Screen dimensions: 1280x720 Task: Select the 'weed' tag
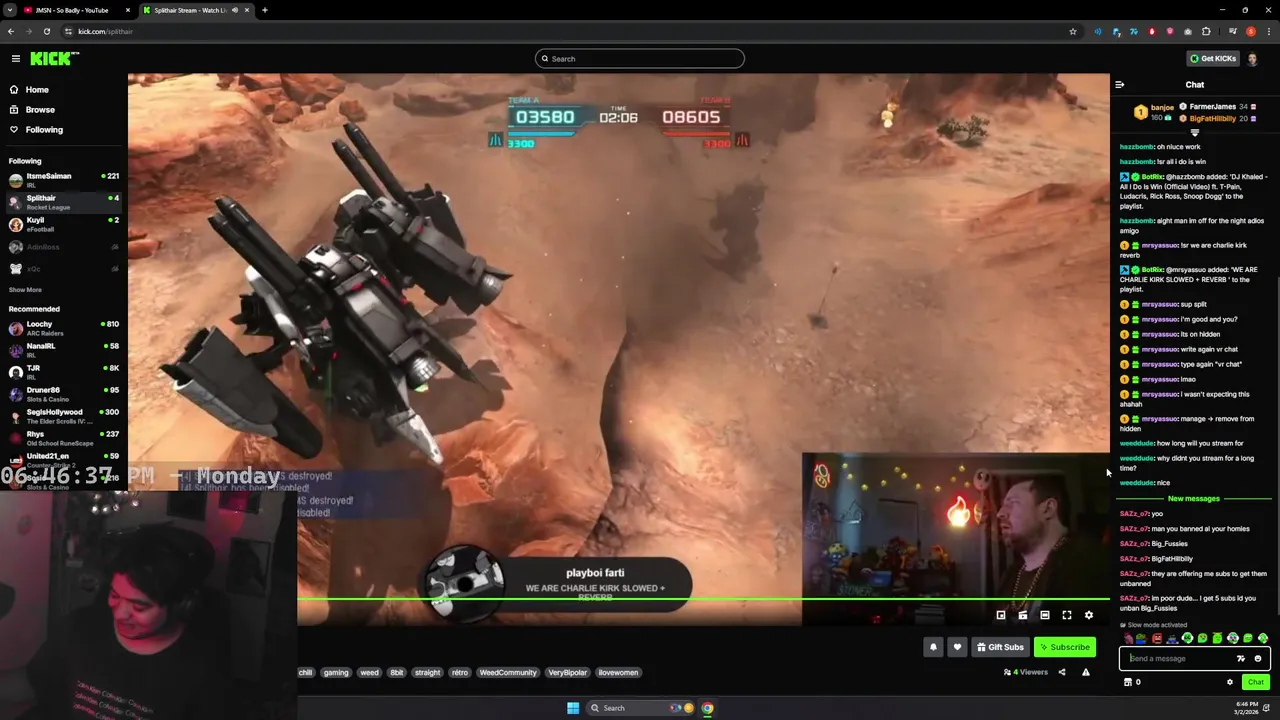[369, 673]
